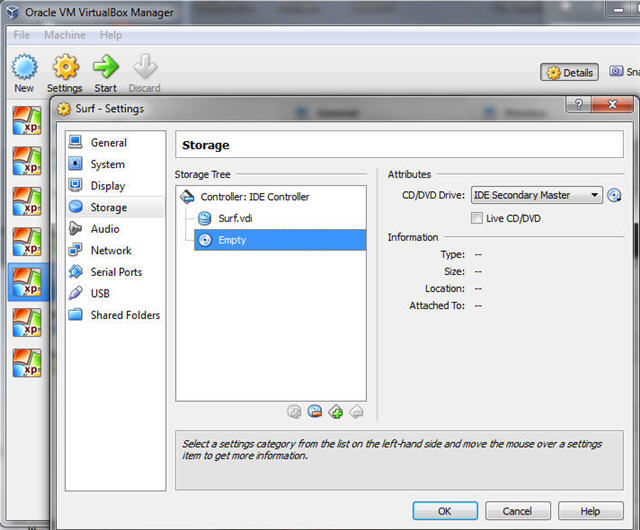Click the VirtualBox cube icon in title bar
This screenshot has height=530, width=640.
13,12
